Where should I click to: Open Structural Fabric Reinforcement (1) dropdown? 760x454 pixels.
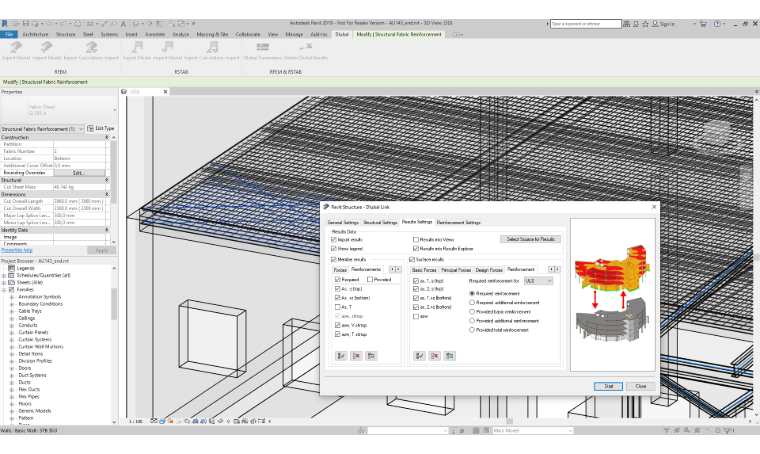(43, 129)
